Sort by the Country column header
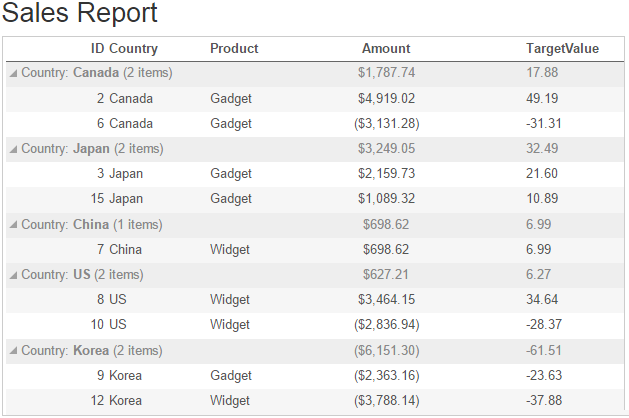 (133, 48)
